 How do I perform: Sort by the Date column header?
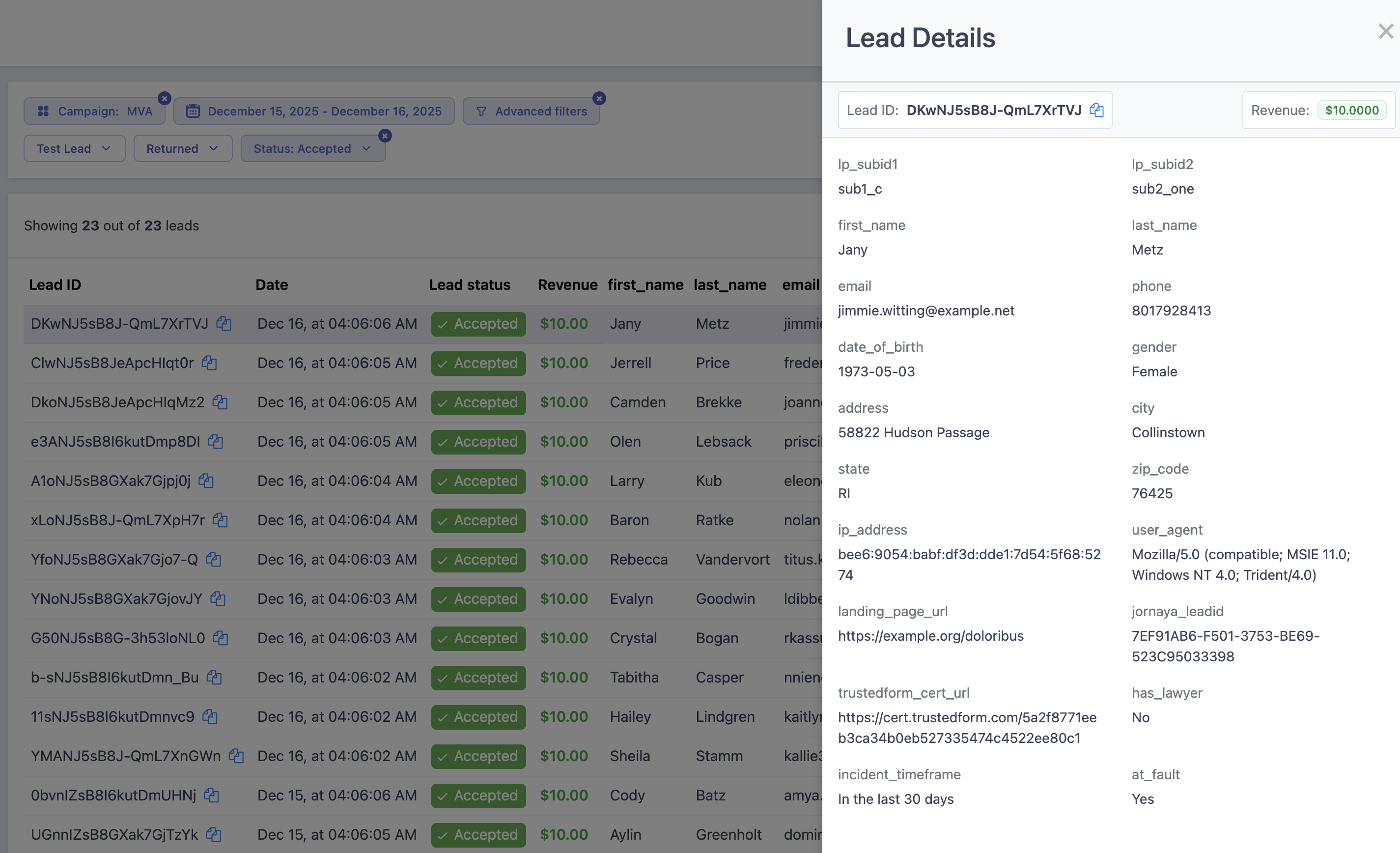tap(272, 284)
